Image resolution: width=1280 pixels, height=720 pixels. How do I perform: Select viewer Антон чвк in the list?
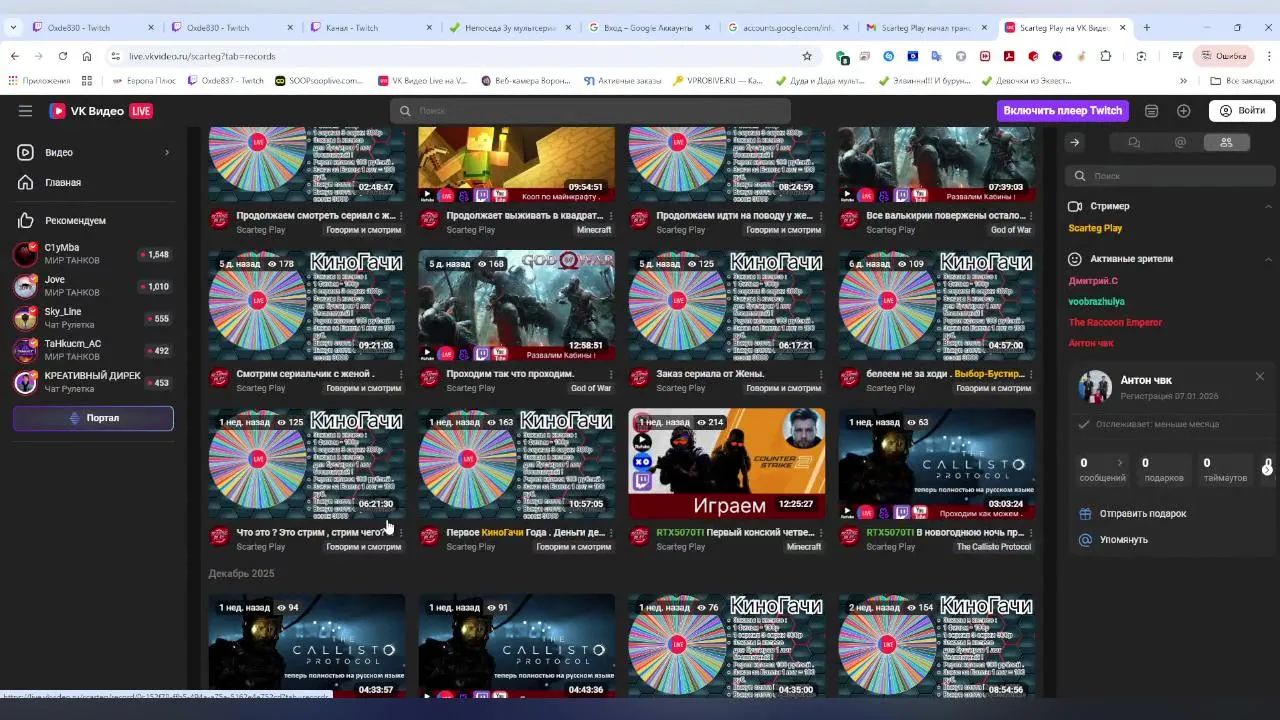click(1090, 343)
